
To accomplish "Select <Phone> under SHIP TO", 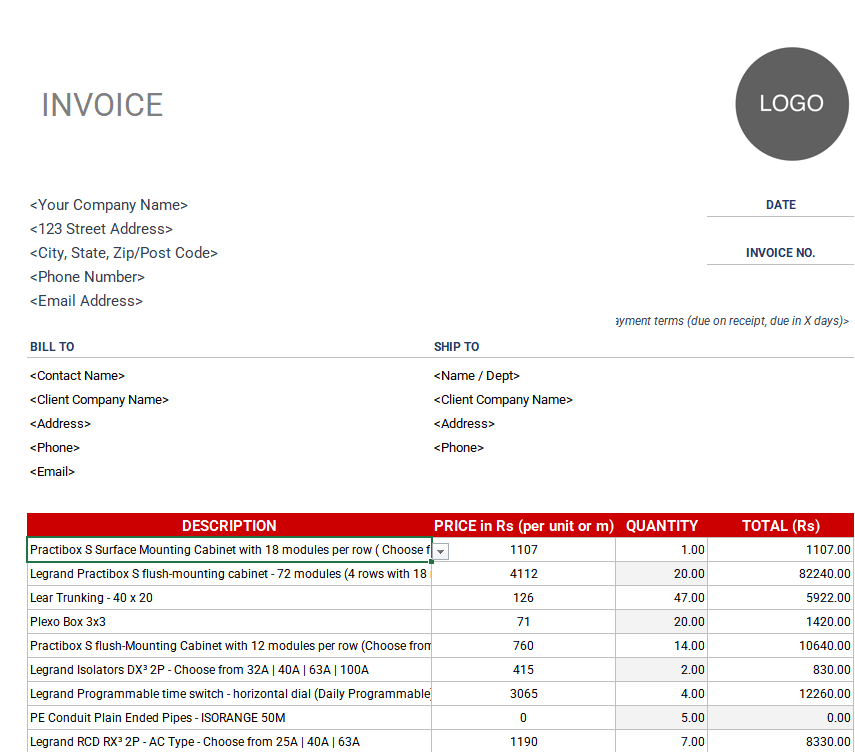I will [x=459, y=448].
